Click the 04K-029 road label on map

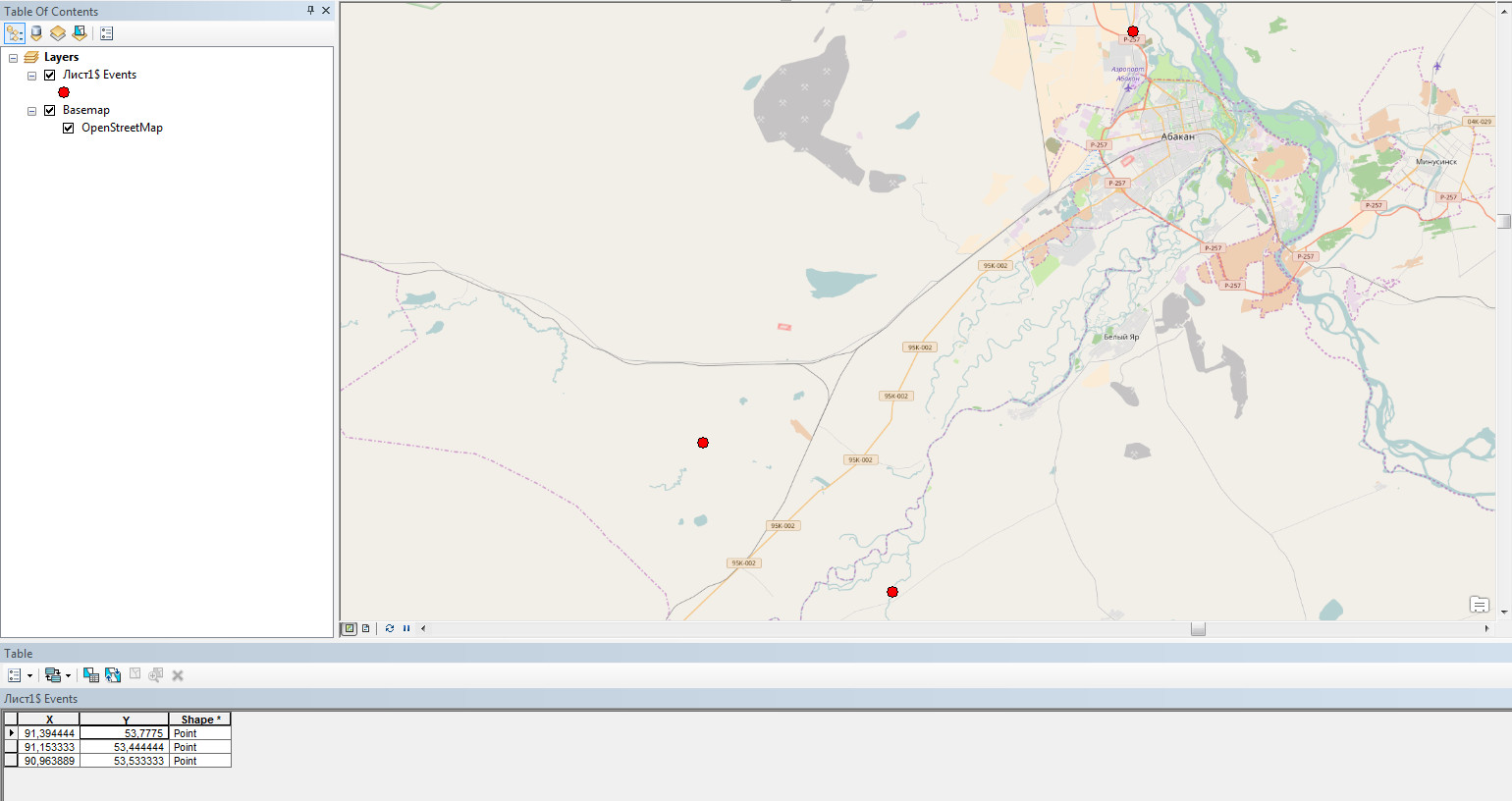tap(1480, 122)
